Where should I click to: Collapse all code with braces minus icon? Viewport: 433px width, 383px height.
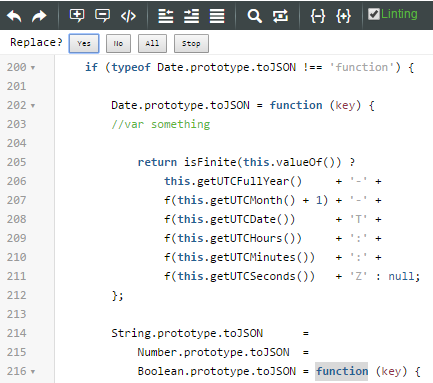(318, 16)
